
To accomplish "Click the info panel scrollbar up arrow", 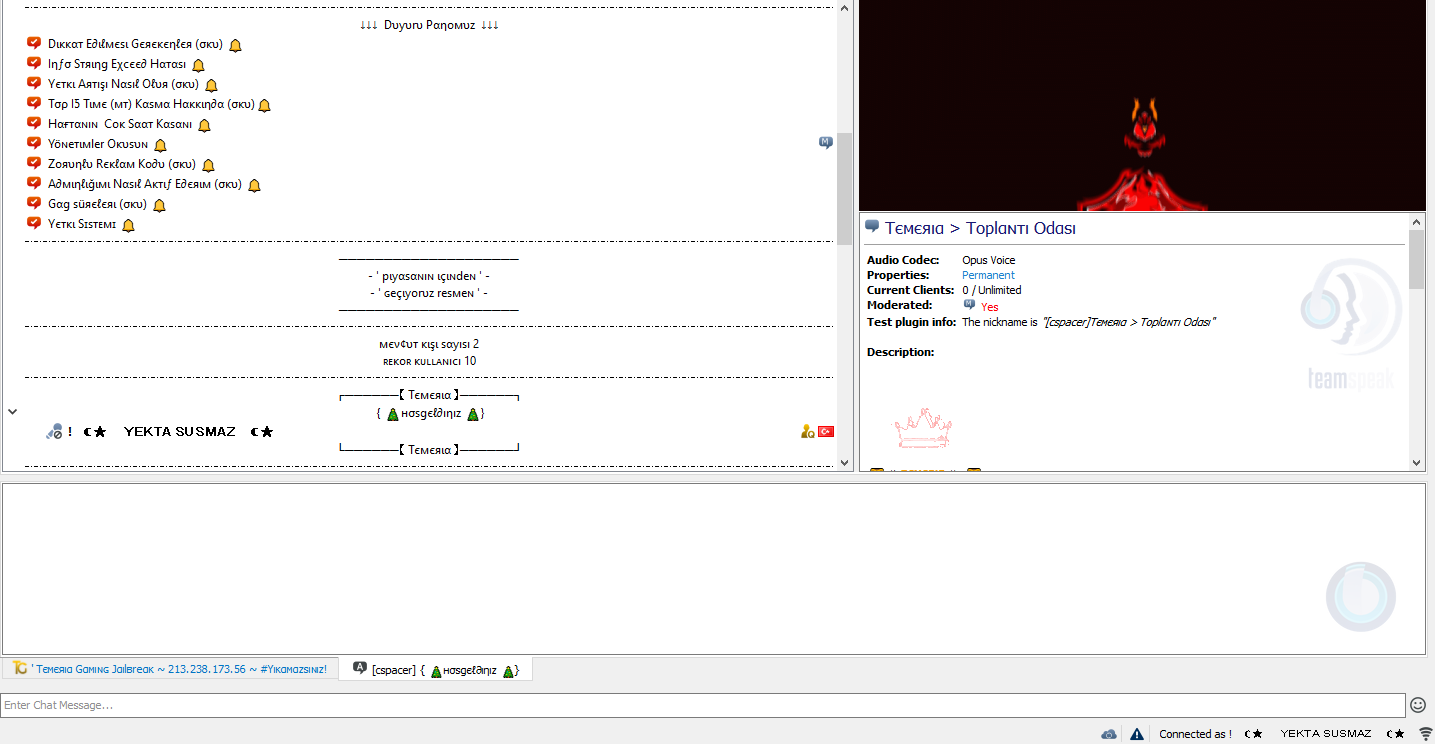I will (x=1416, y=221).
